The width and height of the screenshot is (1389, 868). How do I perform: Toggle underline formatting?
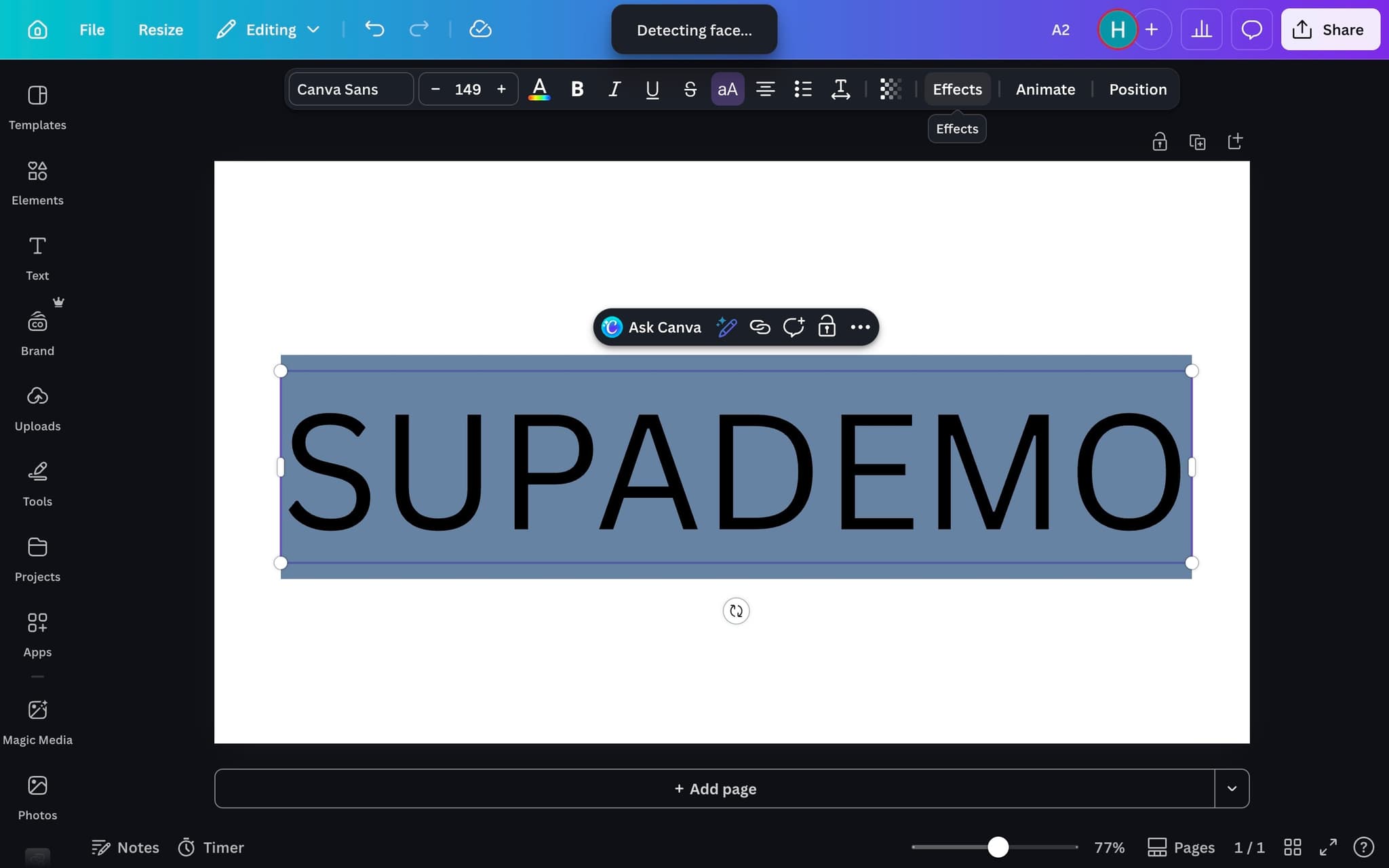click(651, 89)
